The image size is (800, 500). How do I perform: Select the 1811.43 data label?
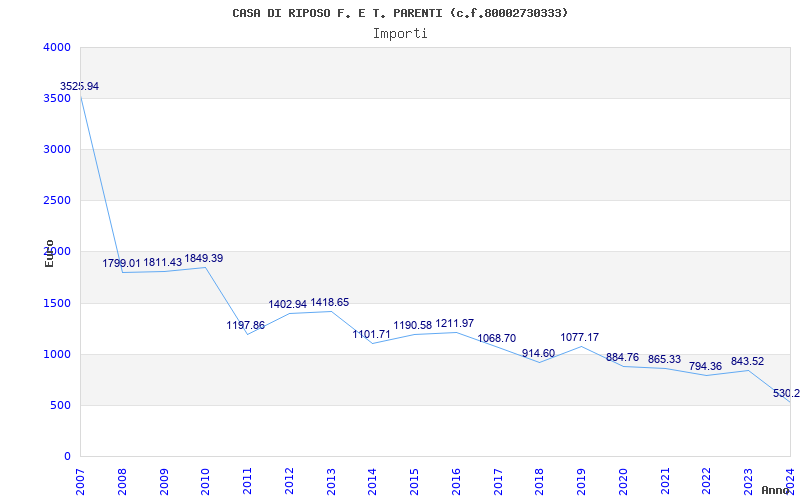pos(163,262)
